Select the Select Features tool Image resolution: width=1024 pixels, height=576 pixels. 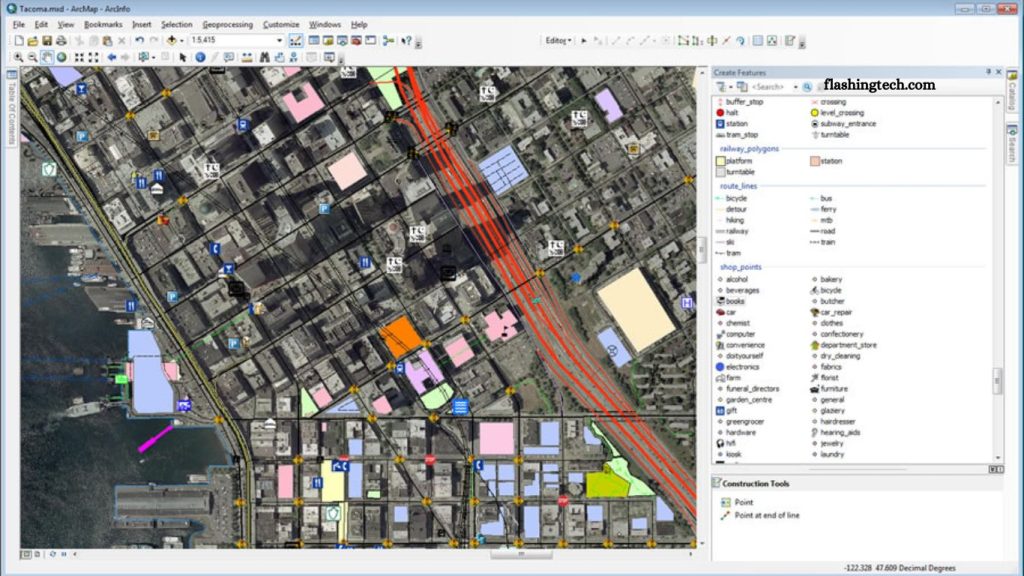click(144, 57)
